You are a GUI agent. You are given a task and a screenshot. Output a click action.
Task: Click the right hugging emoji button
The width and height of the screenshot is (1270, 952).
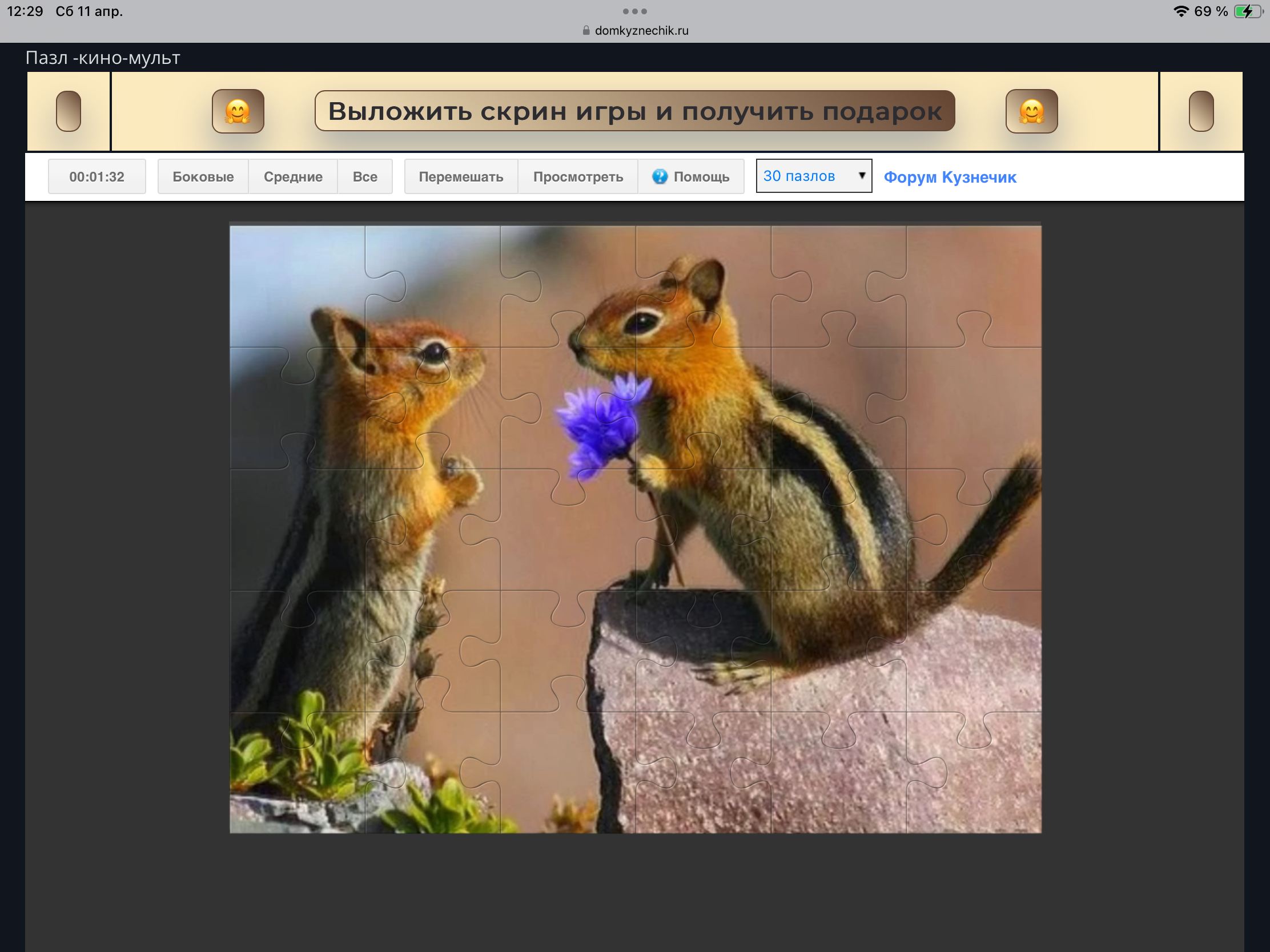click(x=1031, y=111)
